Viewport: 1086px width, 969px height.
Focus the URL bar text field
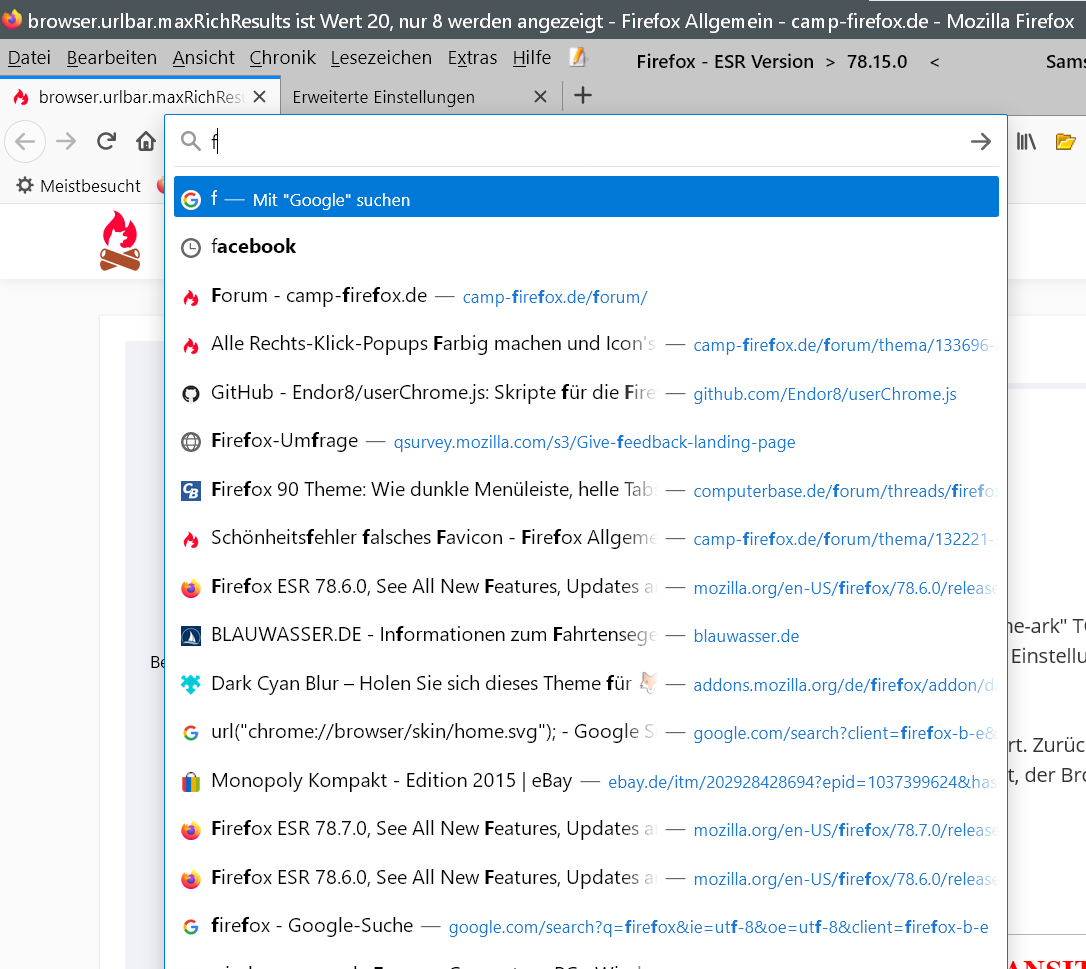point(585,141)
